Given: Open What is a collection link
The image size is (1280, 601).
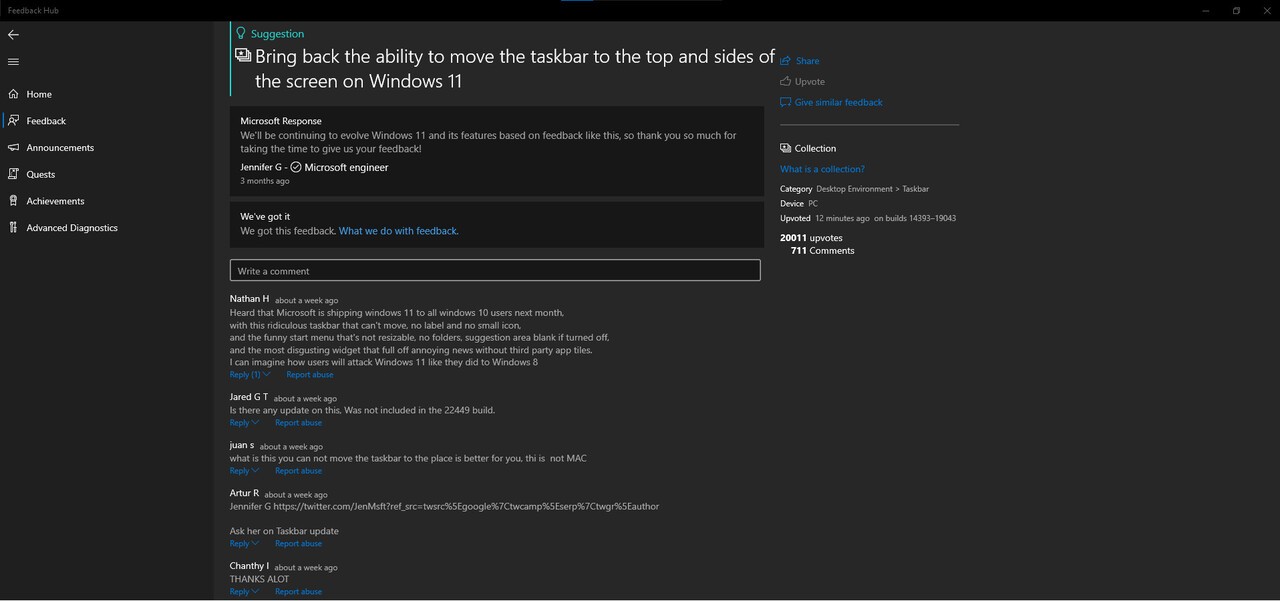Looking at the screenshot, I should coord(822,169).
